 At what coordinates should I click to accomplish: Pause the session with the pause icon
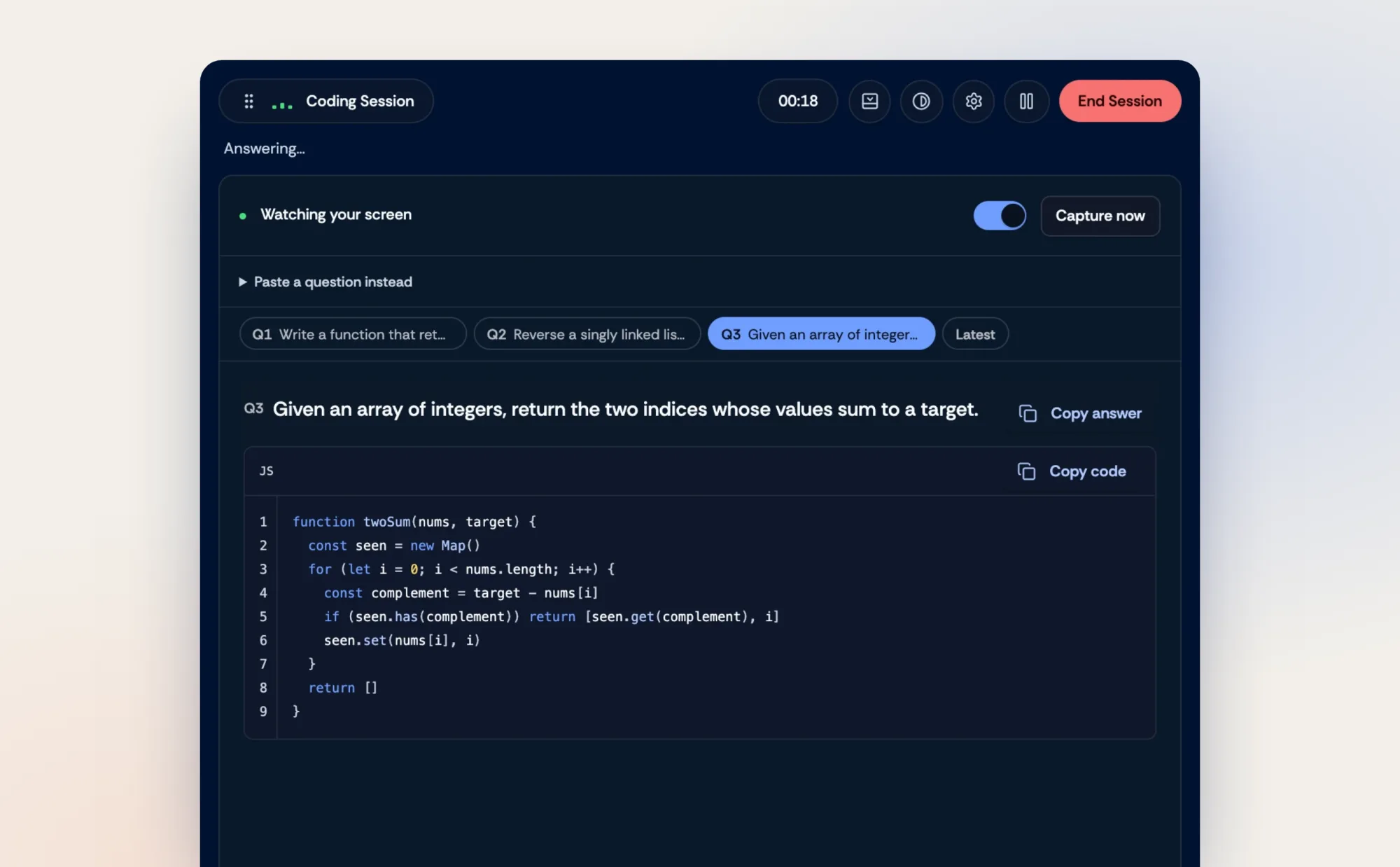pos(1026,102)
